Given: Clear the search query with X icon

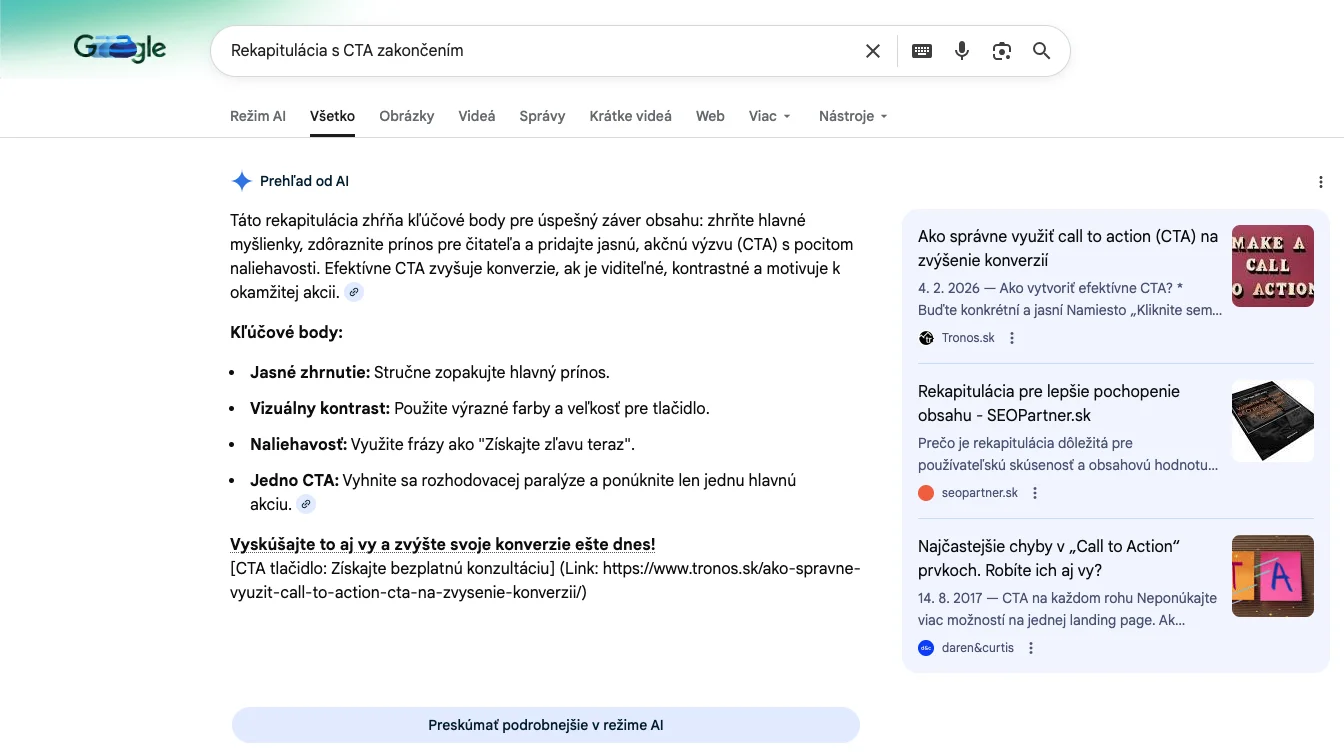Looking at the screenshot, I should 873,51.
